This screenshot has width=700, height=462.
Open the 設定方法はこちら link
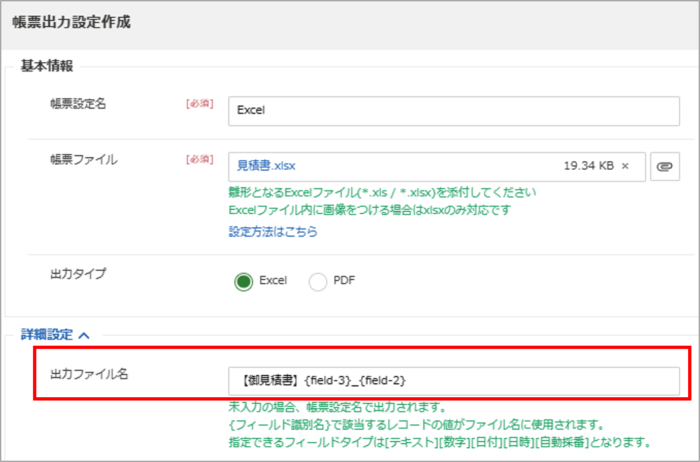(273, 232)
